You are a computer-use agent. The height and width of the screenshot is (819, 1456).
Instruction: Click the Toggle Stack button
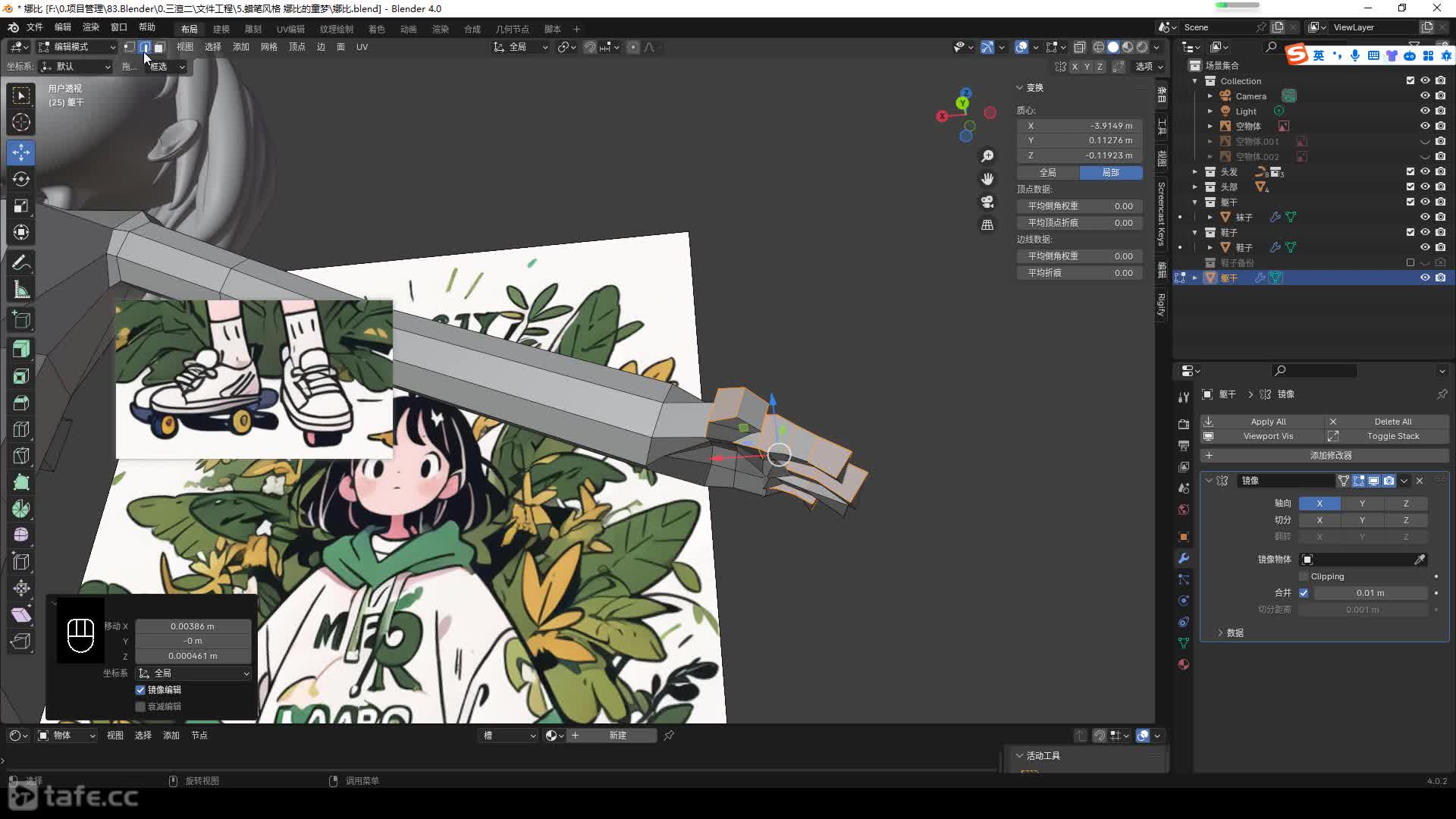point(1387,436)
